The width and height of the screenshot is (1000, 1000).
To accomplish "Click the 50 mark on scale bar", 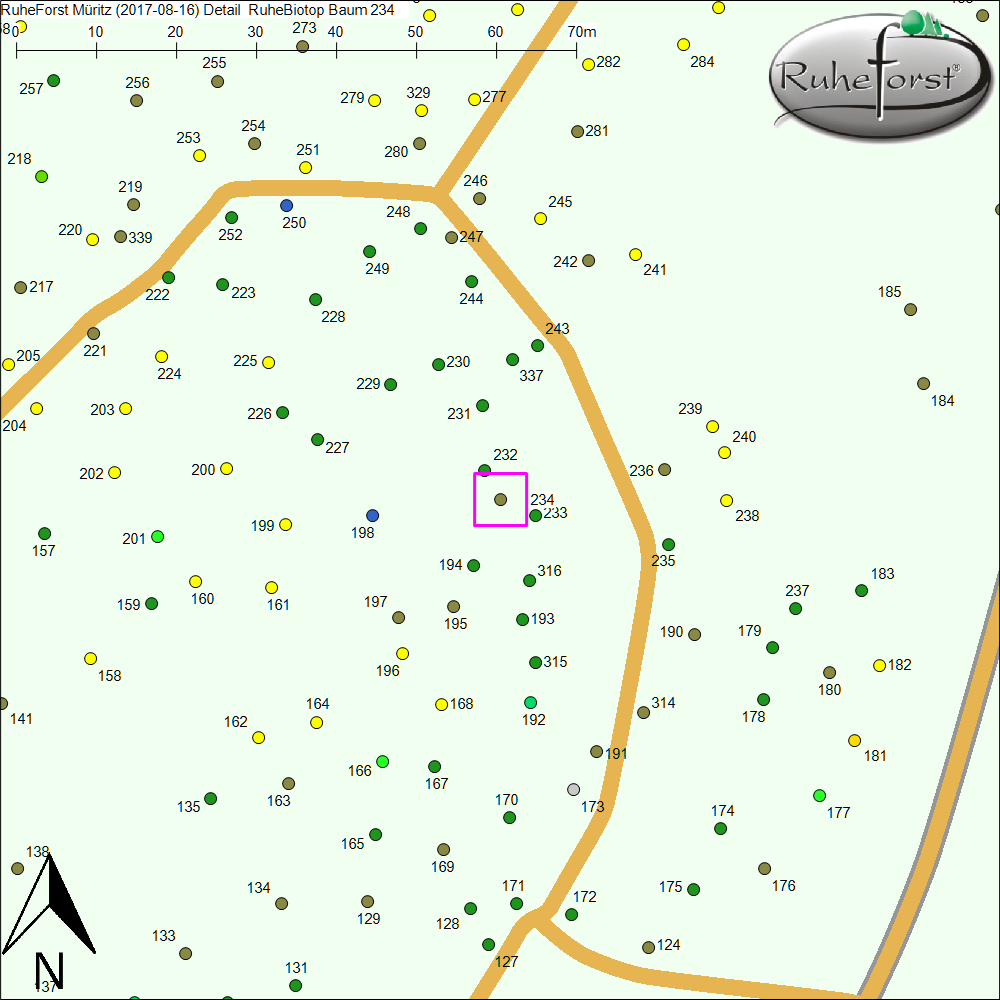I will click(x=415, y=47).
